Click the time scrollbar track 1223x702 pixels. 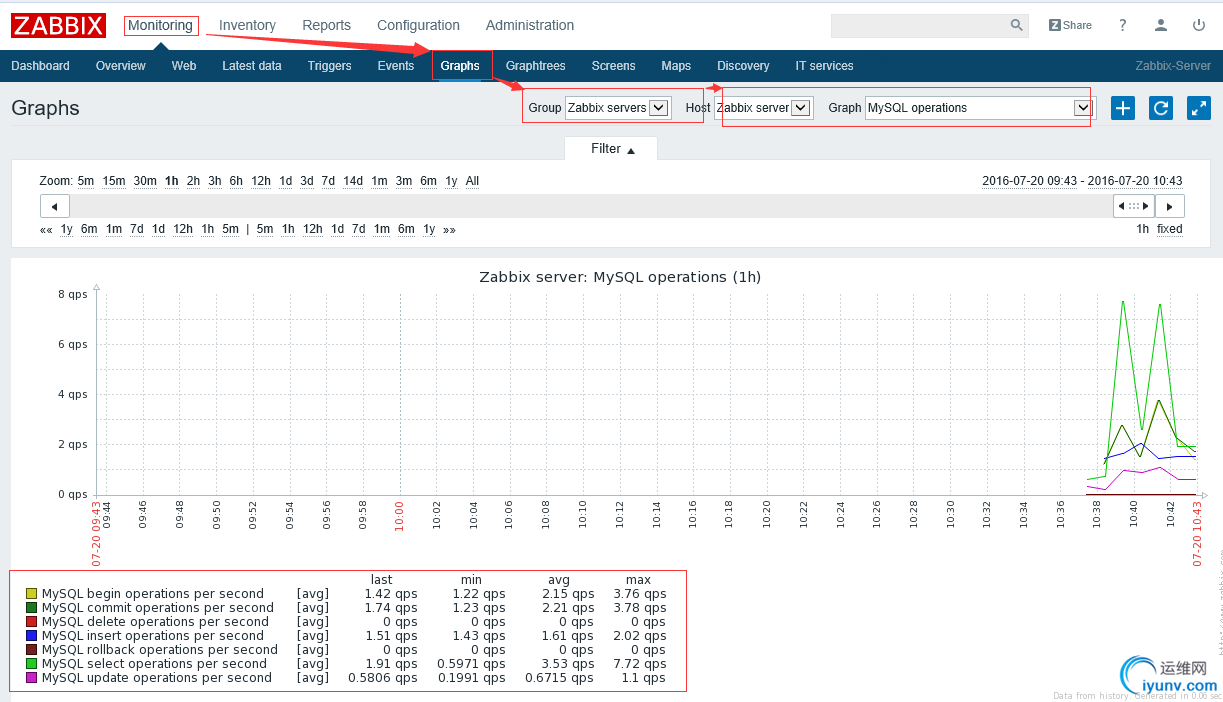tap(590, 206)
